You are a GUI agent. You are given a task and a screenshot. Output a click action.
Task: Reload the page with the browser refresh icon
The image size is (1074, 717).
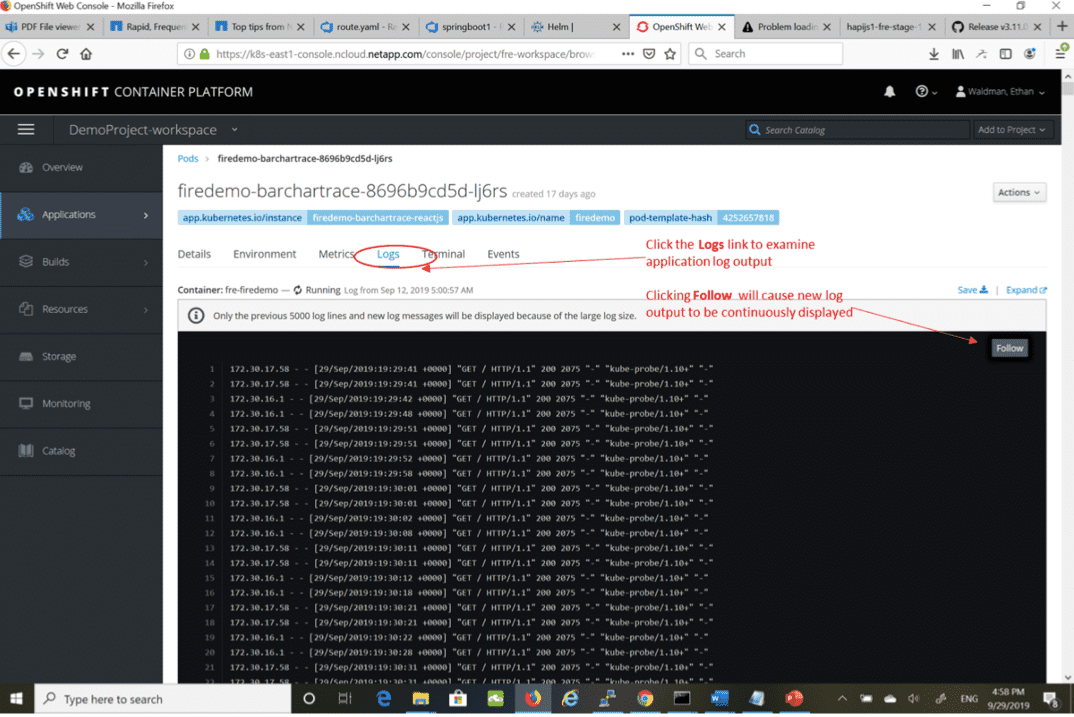pyautogui.click(x=62, y=54)
